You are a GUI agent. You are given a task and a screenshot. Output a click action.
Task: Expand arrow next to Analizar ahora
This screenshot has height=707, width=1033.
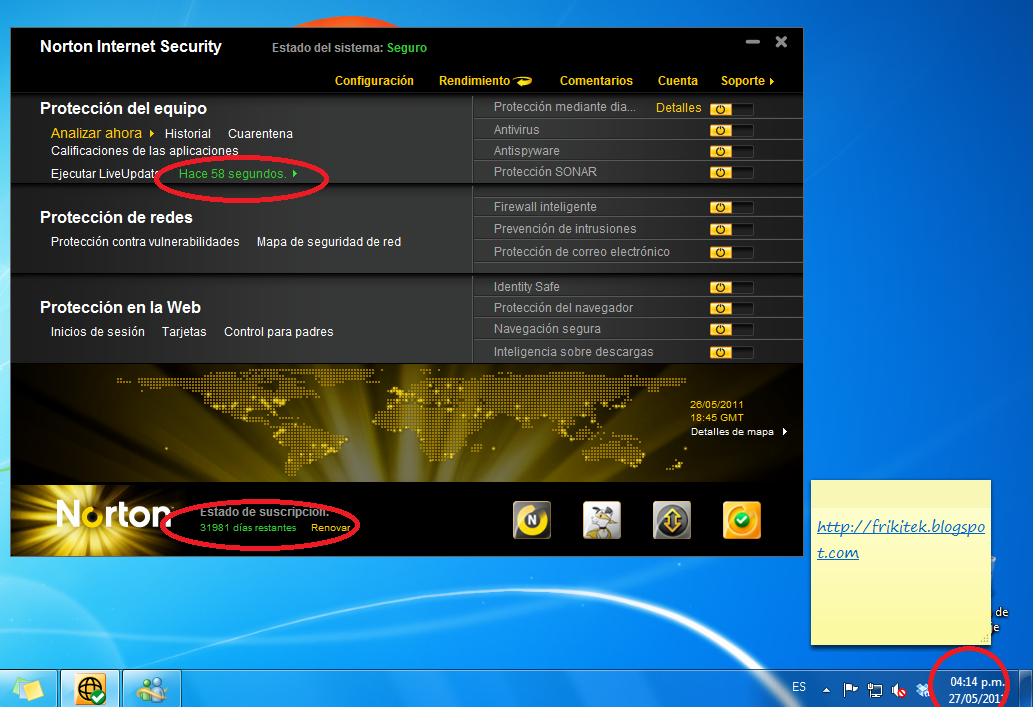click(152, 134)
